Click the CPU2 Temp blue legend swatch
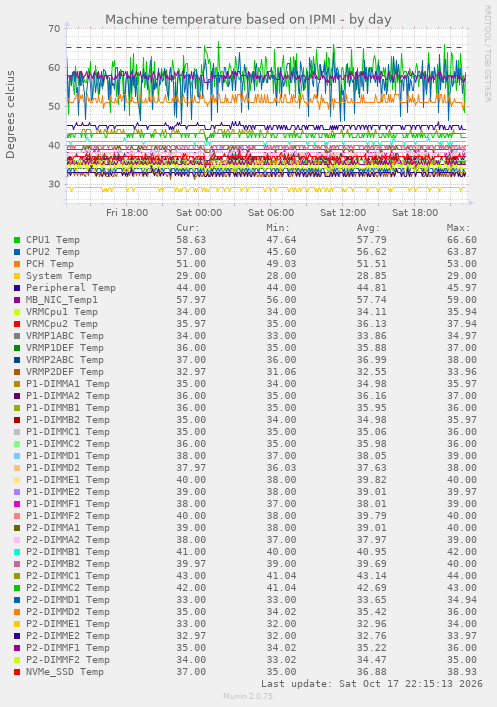The image size is (497, 707). point(17,252)
